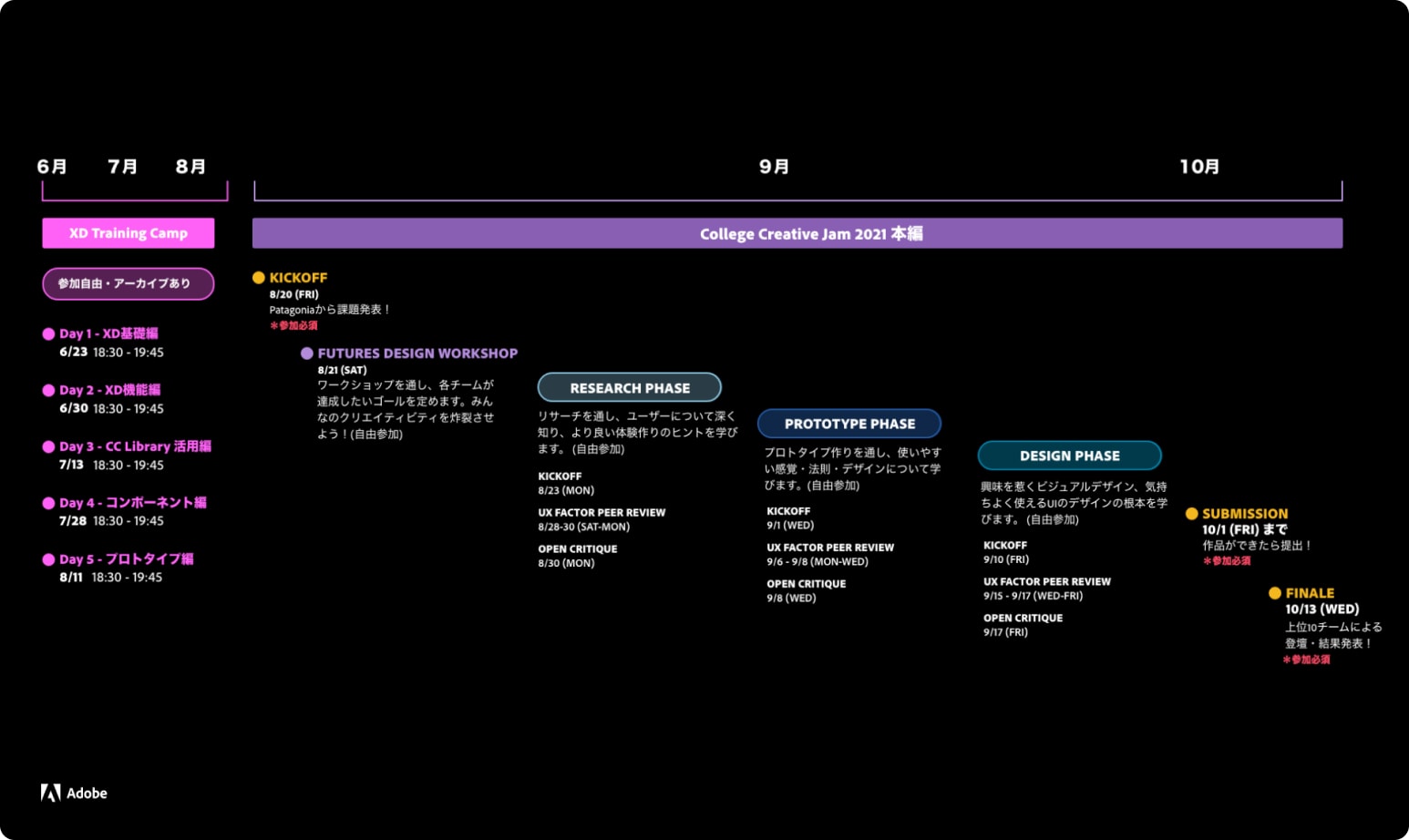The width and height of the screenshot is (1409, 840).
Task: Select the XD Training Camp banner
Action: click(129, 233)
